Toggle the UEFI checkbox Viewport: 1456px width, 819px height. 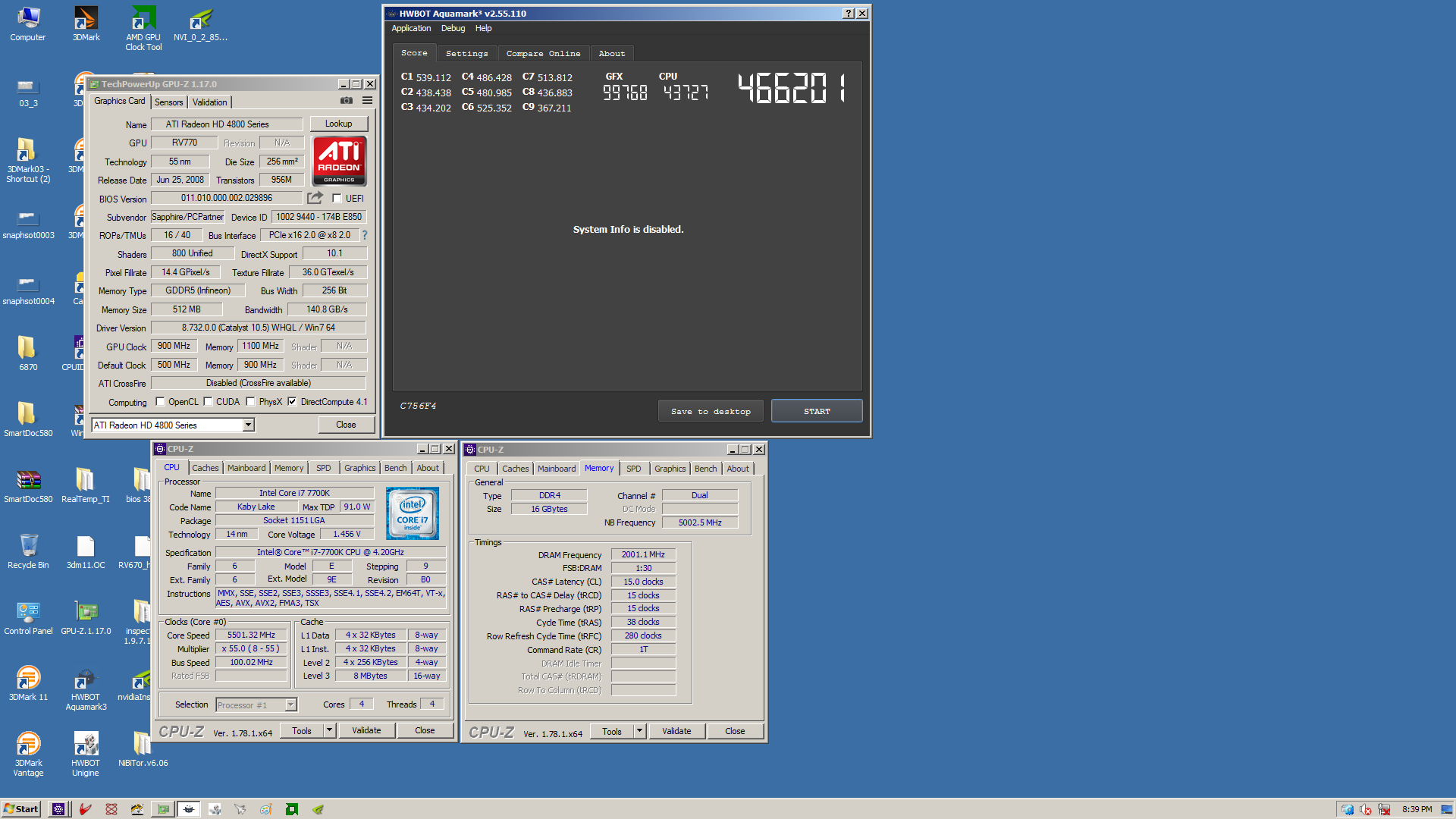(x=337, y=199)
